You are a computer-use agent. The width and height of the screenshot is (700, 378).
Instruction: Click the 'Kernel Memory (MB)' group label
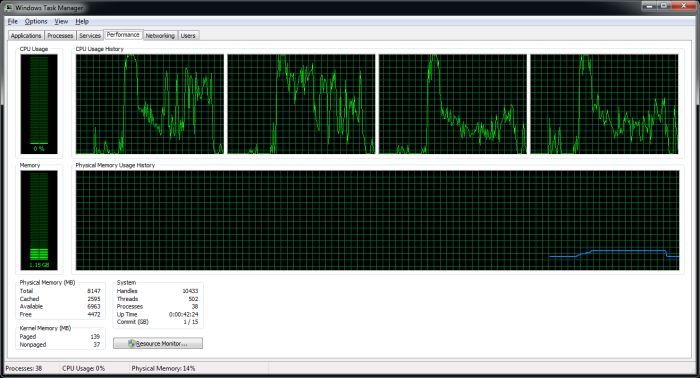[45, 328]
